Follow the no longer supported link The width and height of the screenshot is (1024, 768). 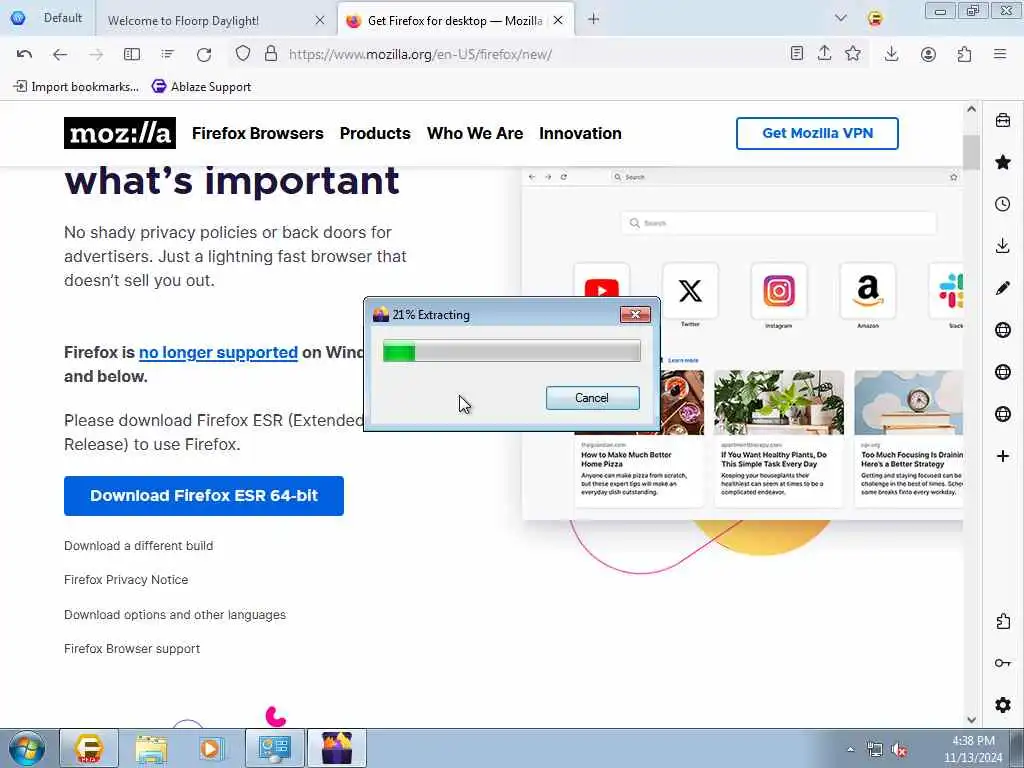click(x=218, y=353)
